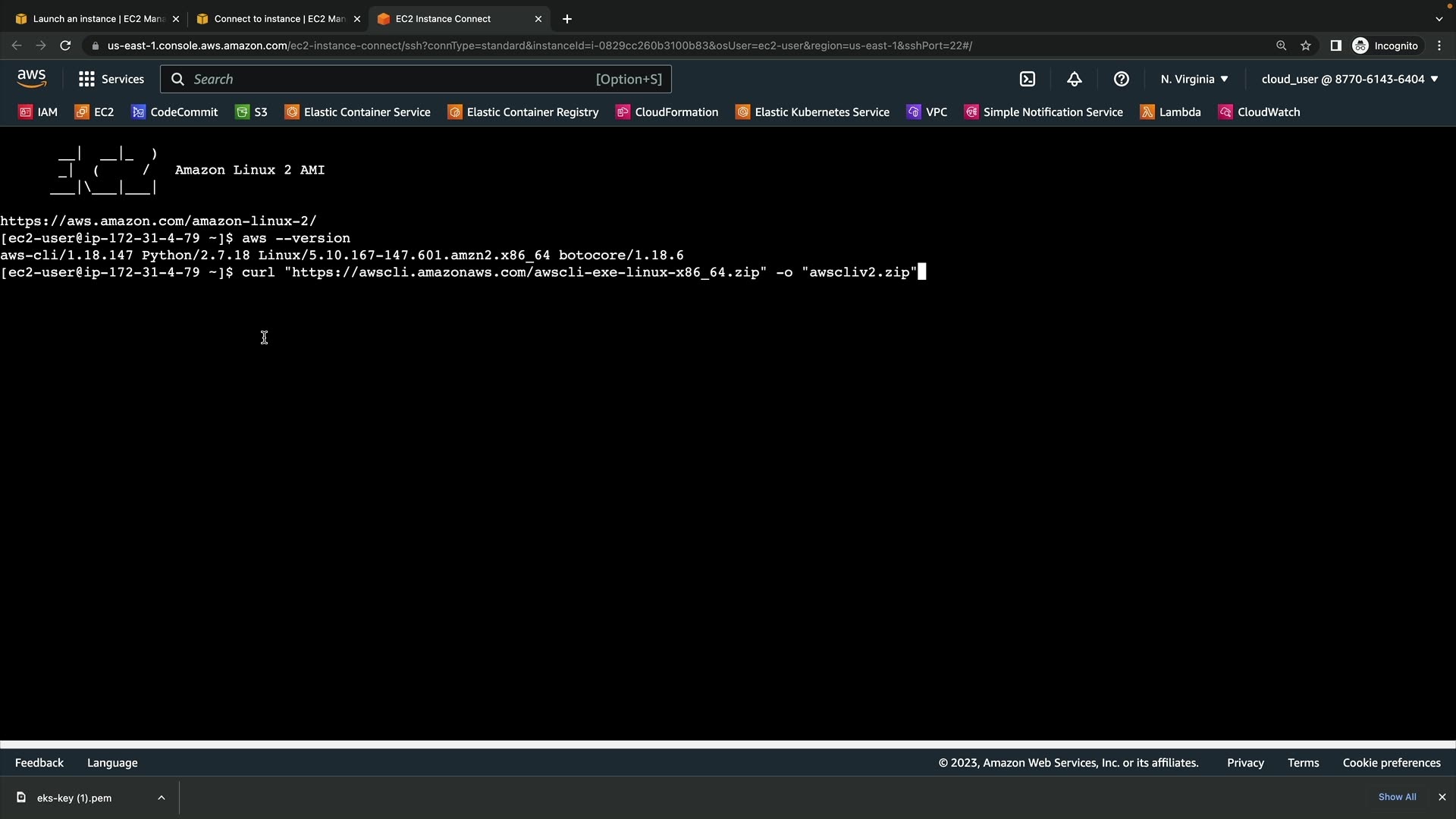
Task: Expand the cloud_user account menu
Action: tap(1349, 79)
